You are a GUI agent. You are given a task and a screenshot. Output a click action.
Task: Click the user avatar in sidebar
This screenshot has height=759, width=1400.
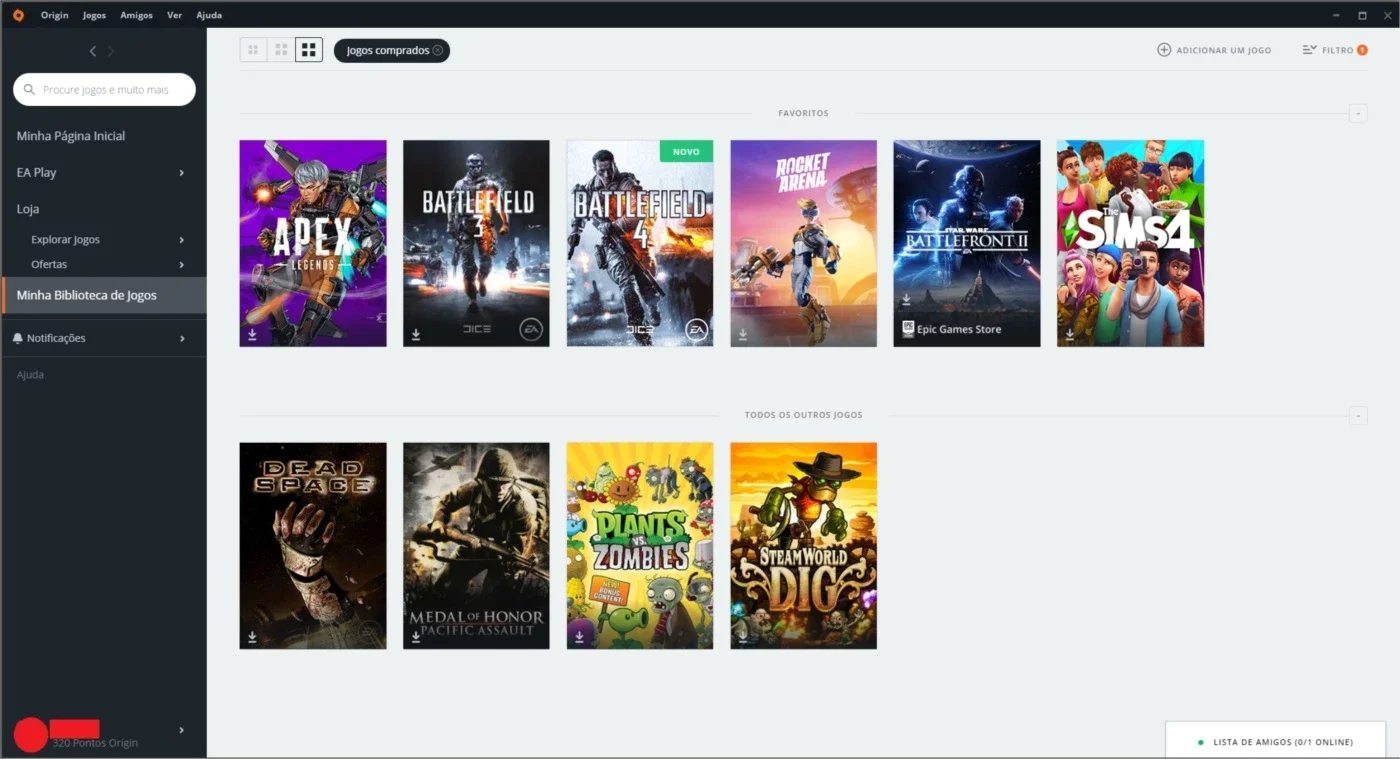tap(31, 735)
